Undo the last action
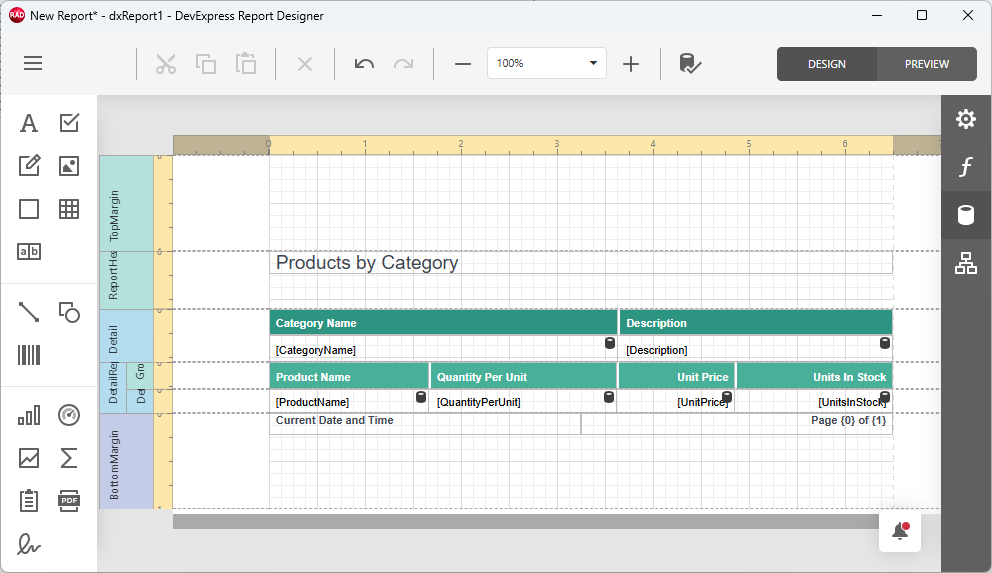Screen dimensions: 992x573 (364, 64)
